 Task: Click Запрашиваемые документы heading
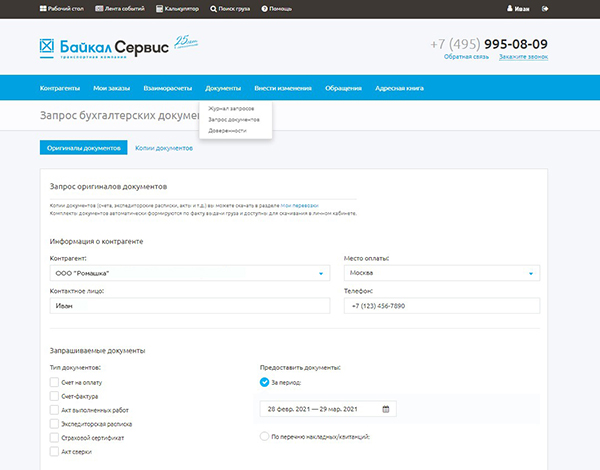click(98, 351)
